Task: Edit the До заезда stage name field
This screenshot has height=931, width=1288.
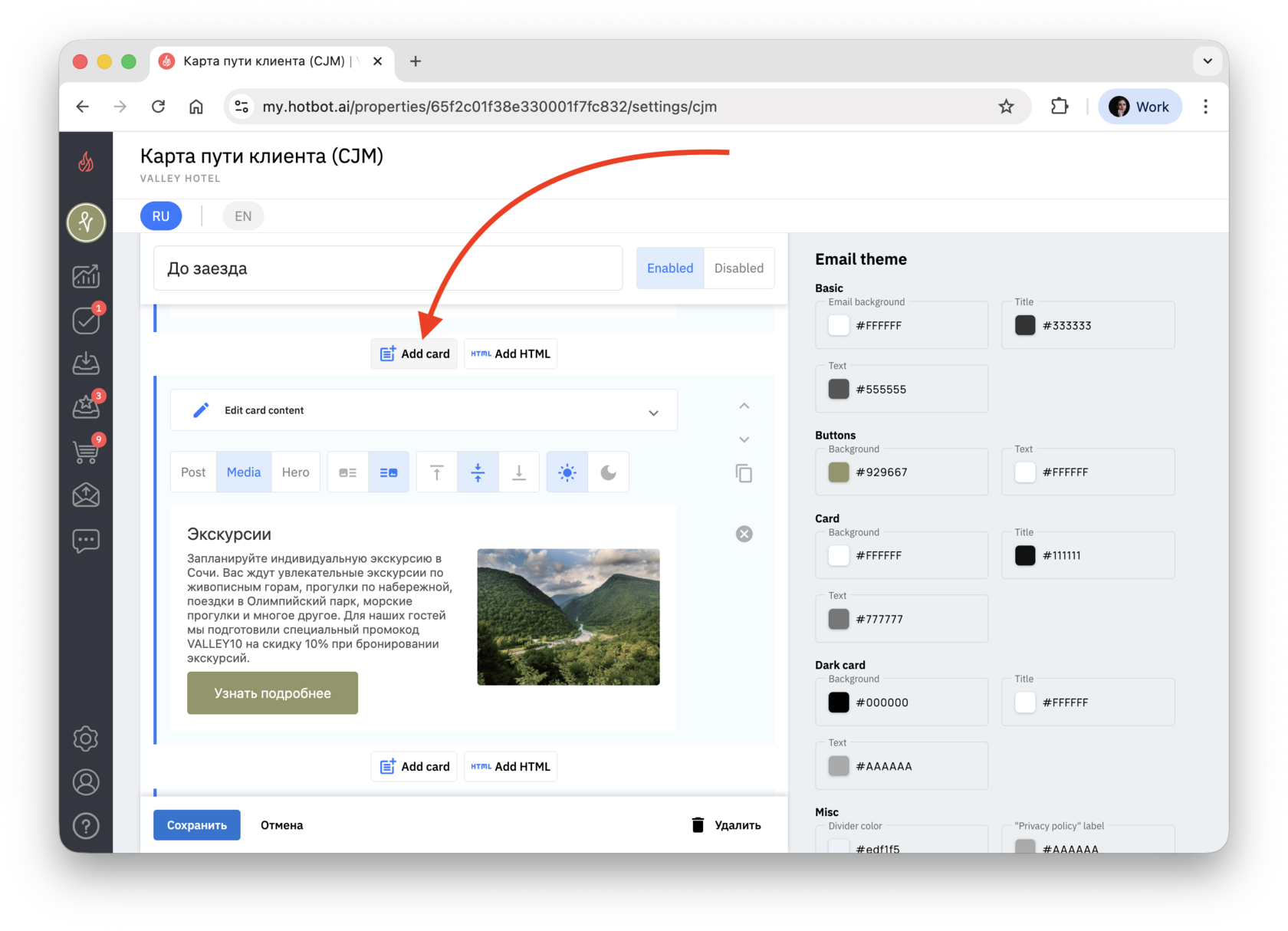Action: (388, 268)
